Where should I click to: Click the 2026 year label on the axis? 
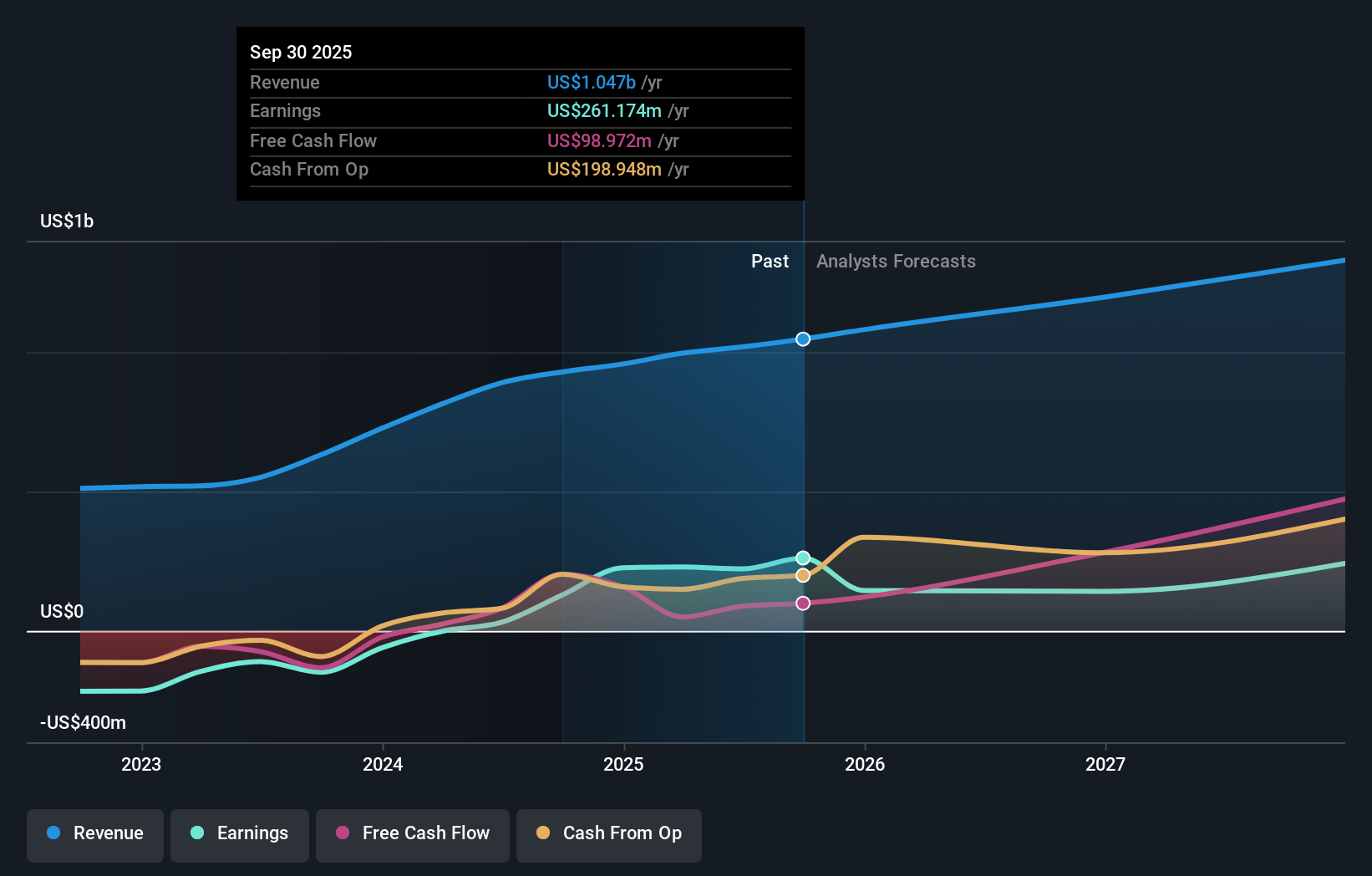click(x=866, y=763)
